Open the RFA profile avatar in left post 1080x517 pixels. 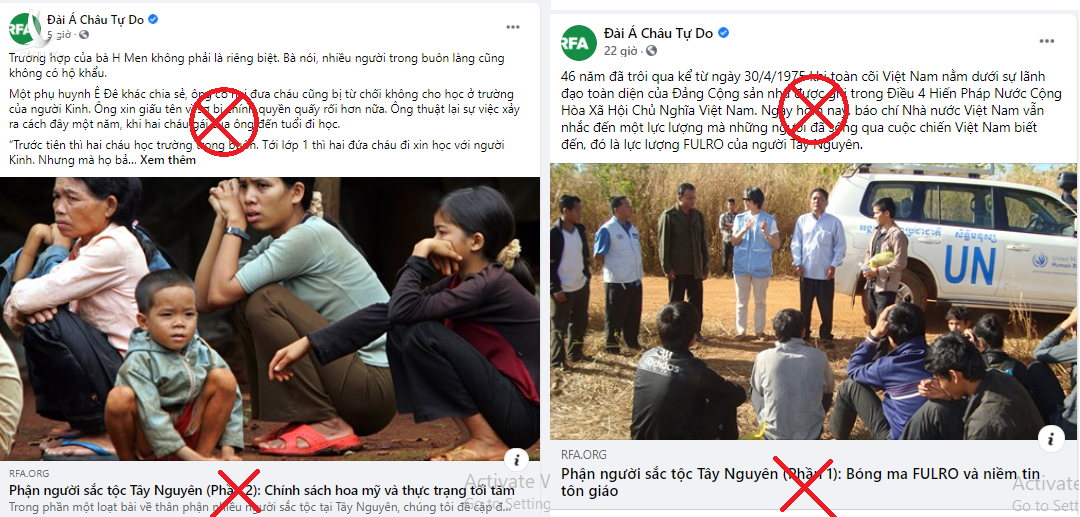25,28
